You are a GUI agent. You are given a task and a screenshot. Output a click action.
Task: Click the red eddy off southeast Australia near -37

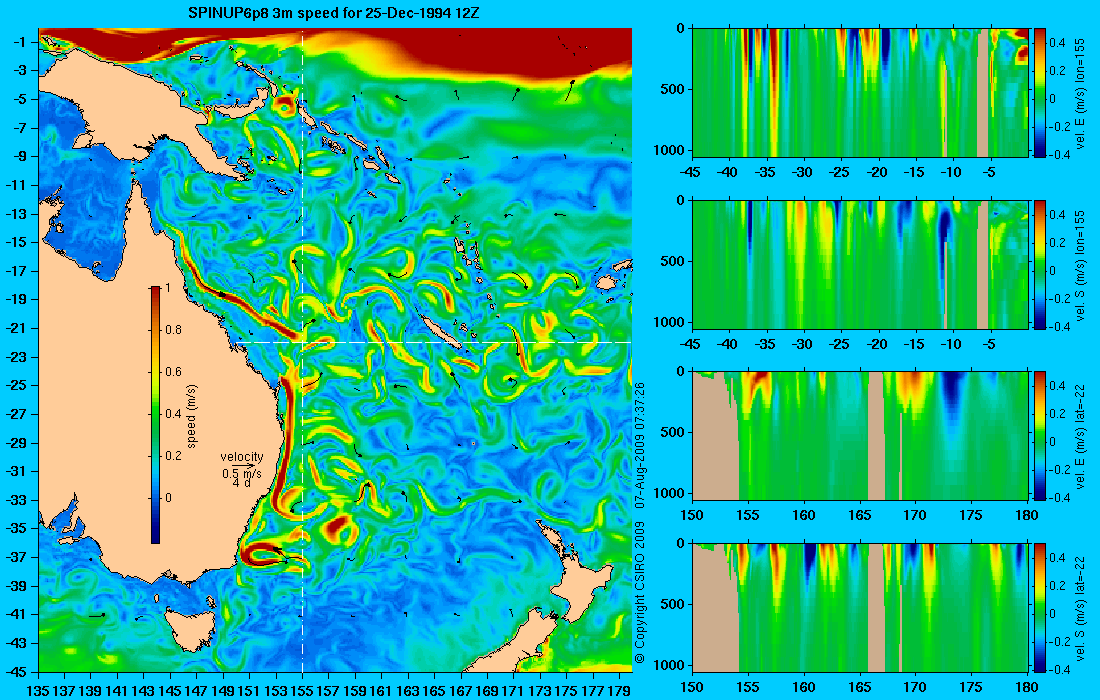(x=263, y=555)
